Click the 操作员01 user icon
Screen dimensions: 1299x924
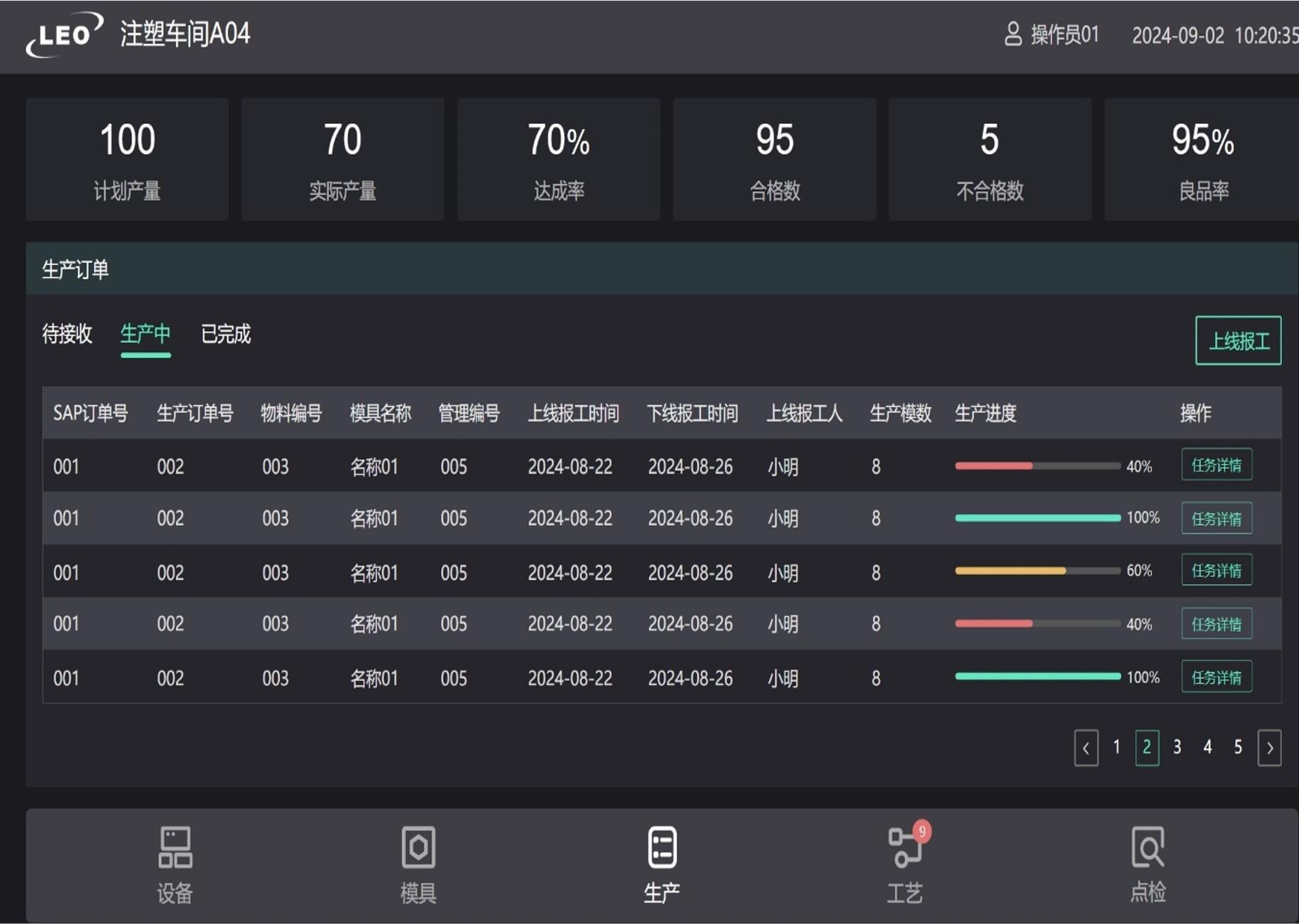coord(1012,34)
